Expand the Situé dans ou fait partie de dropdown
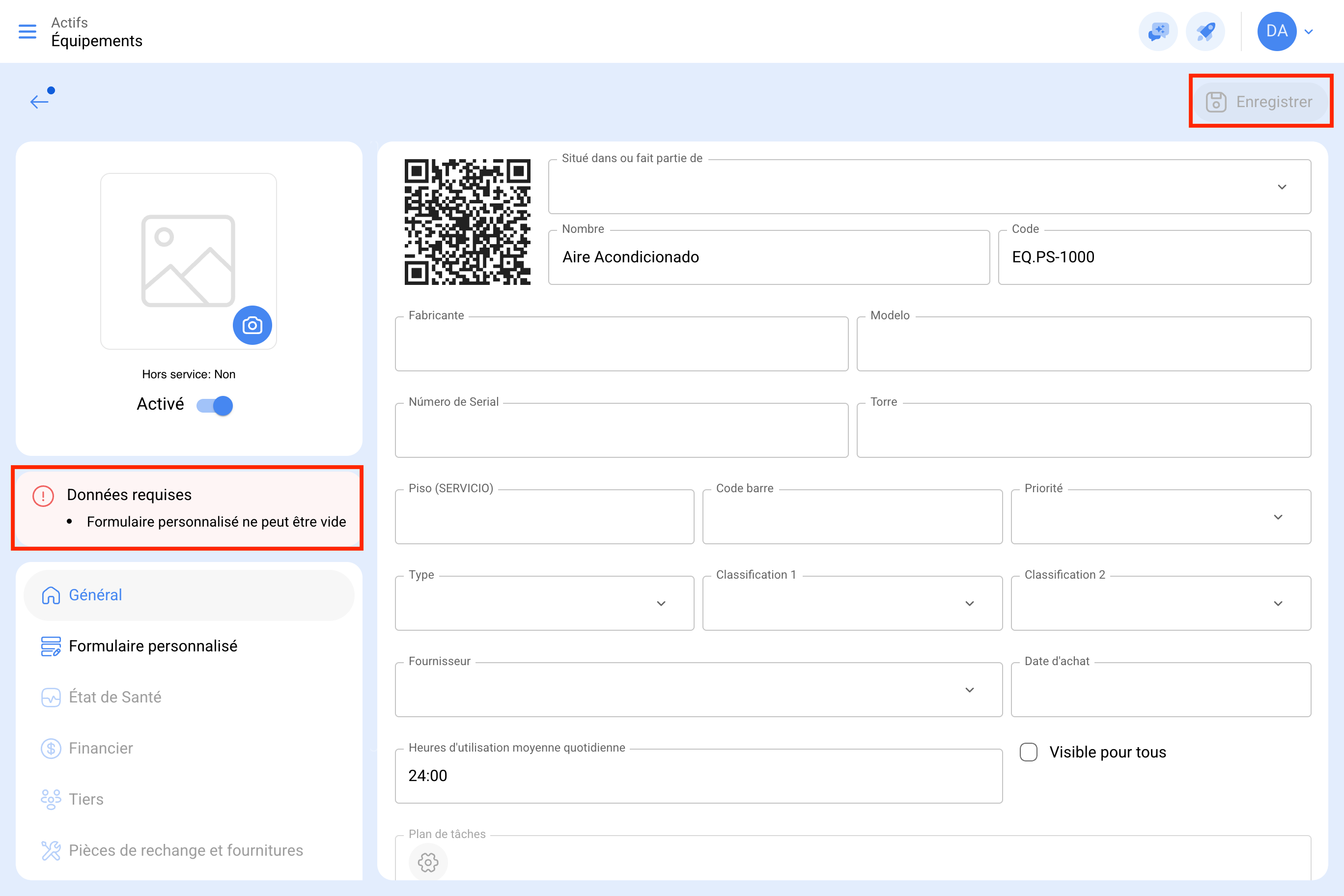 929,187
